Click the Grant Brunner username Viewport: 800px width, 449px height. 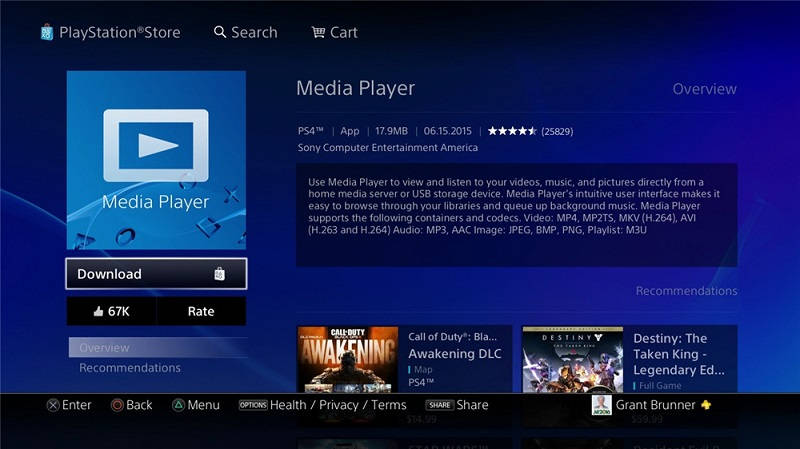point(655,405)
